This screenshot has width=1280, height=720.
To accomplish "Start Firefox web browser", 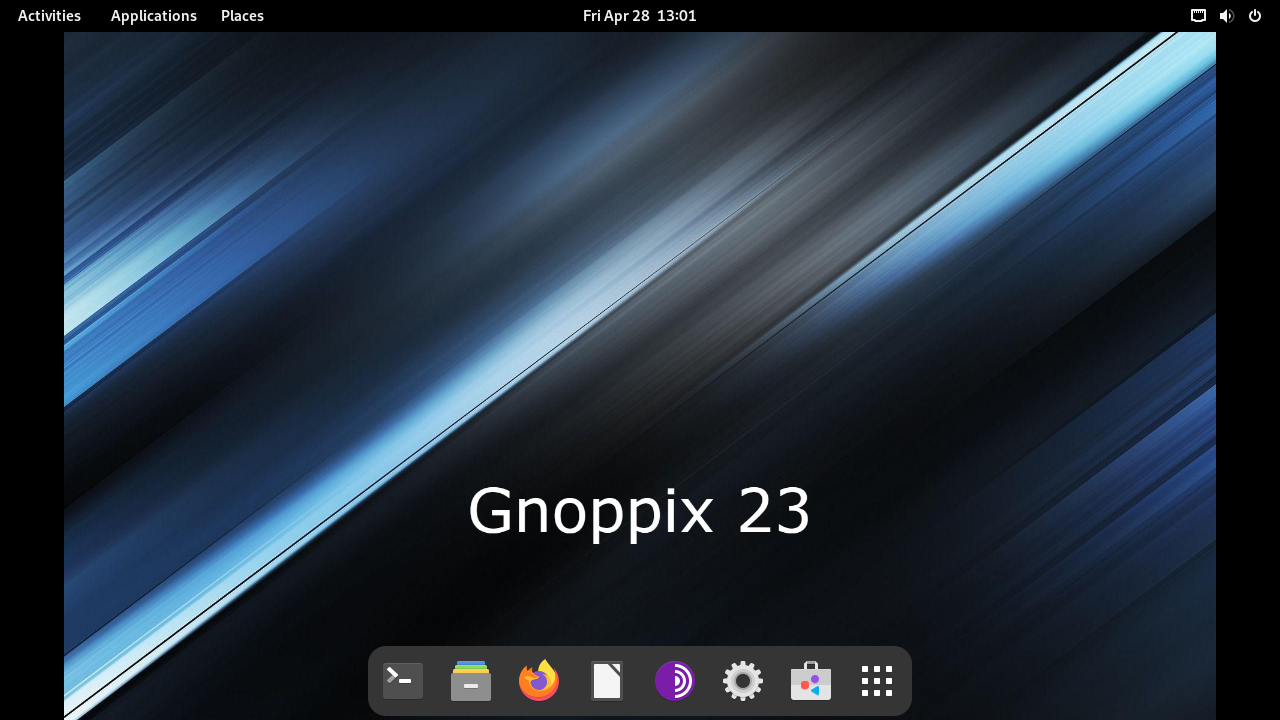I will [x=539, y=681].
